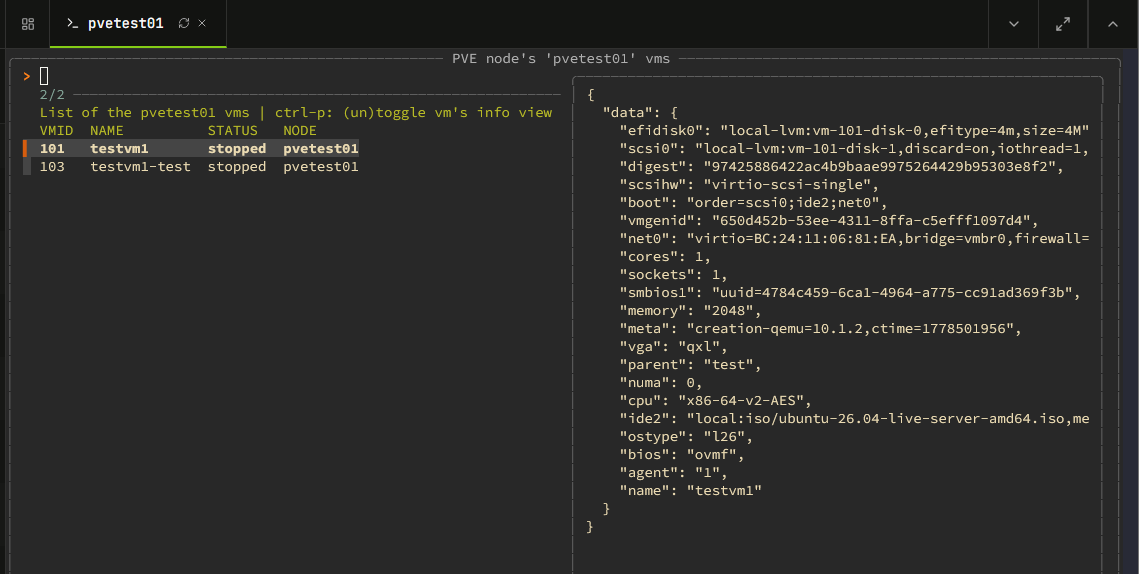Click the terminal prompt icon on the tab

click(x=72, y=23)
